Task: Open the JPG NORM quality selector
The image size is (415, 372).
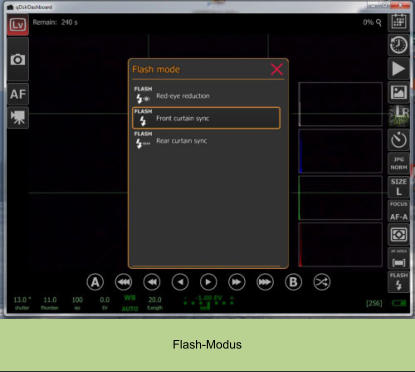Action: (399, 163)
